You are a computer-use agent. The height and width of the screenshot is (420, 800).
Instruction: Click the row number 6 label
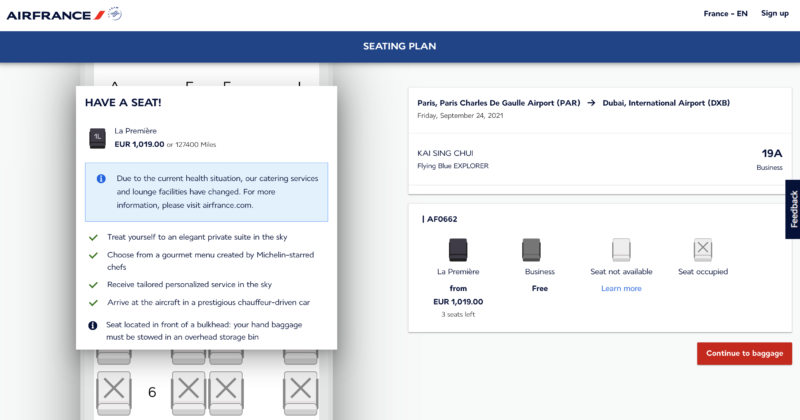click(152, 392)
